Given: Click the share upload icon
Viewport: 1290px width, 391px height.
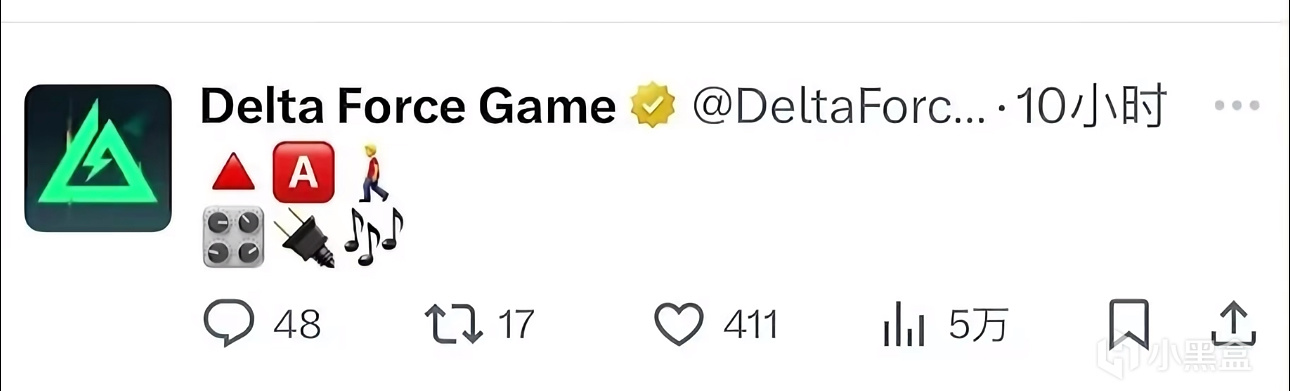Looking at the screenshot, I should coord(1234,324).
